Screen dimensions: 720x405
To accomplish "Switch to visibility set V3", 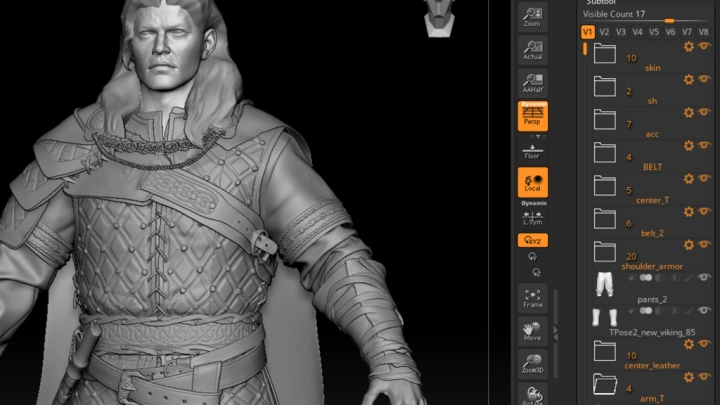I will 621,32.
